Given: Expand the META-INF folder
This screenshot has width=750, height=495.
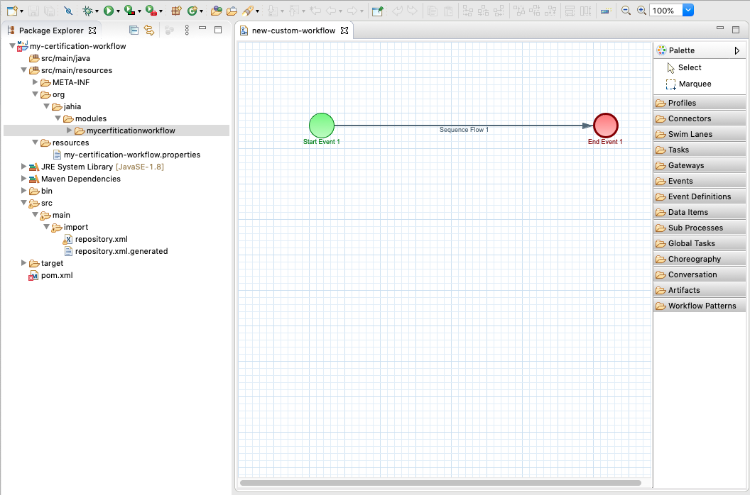Looking at the screenshot, I should tap(35, 82).
